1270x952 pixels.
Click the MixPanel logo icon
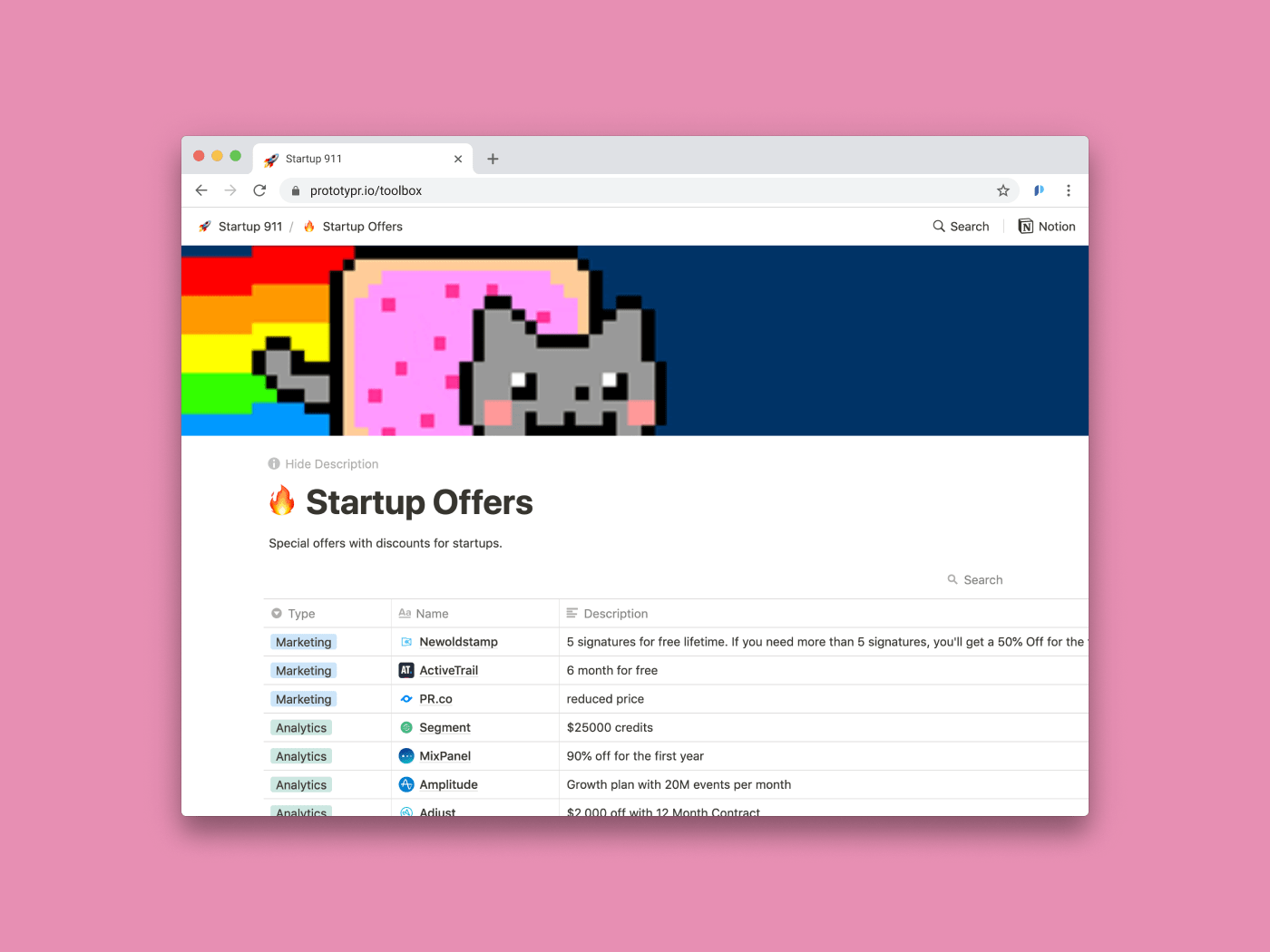coord(406,756)
